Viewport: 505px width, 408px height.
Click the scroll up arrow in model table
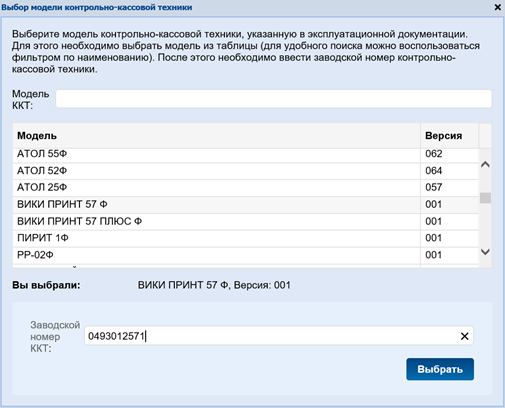tap(485, 164)
